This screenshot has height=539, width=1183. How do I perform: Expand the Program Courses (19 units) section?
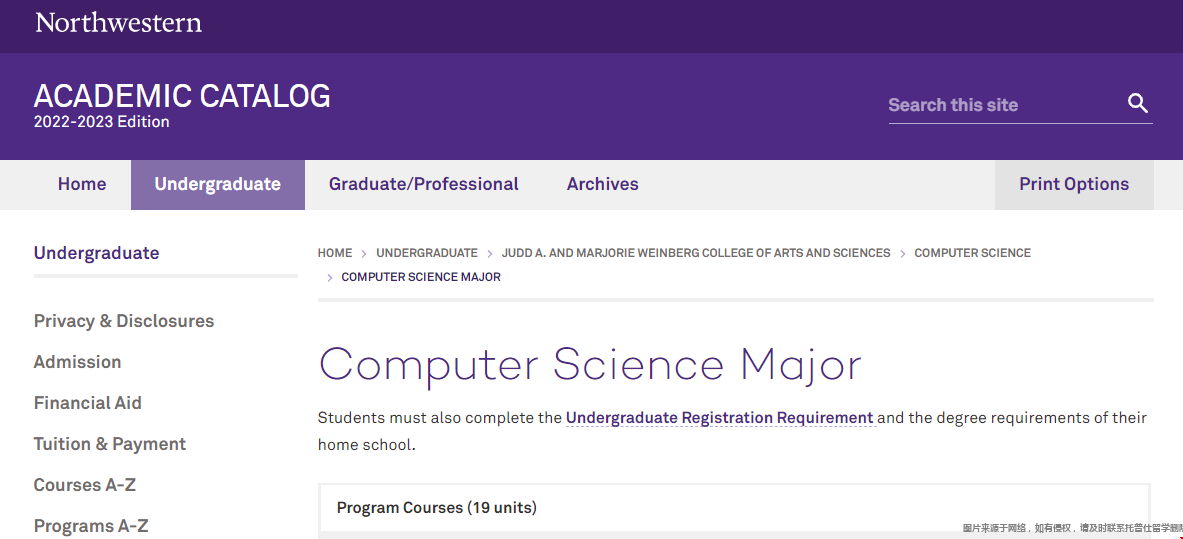[734, 507]
